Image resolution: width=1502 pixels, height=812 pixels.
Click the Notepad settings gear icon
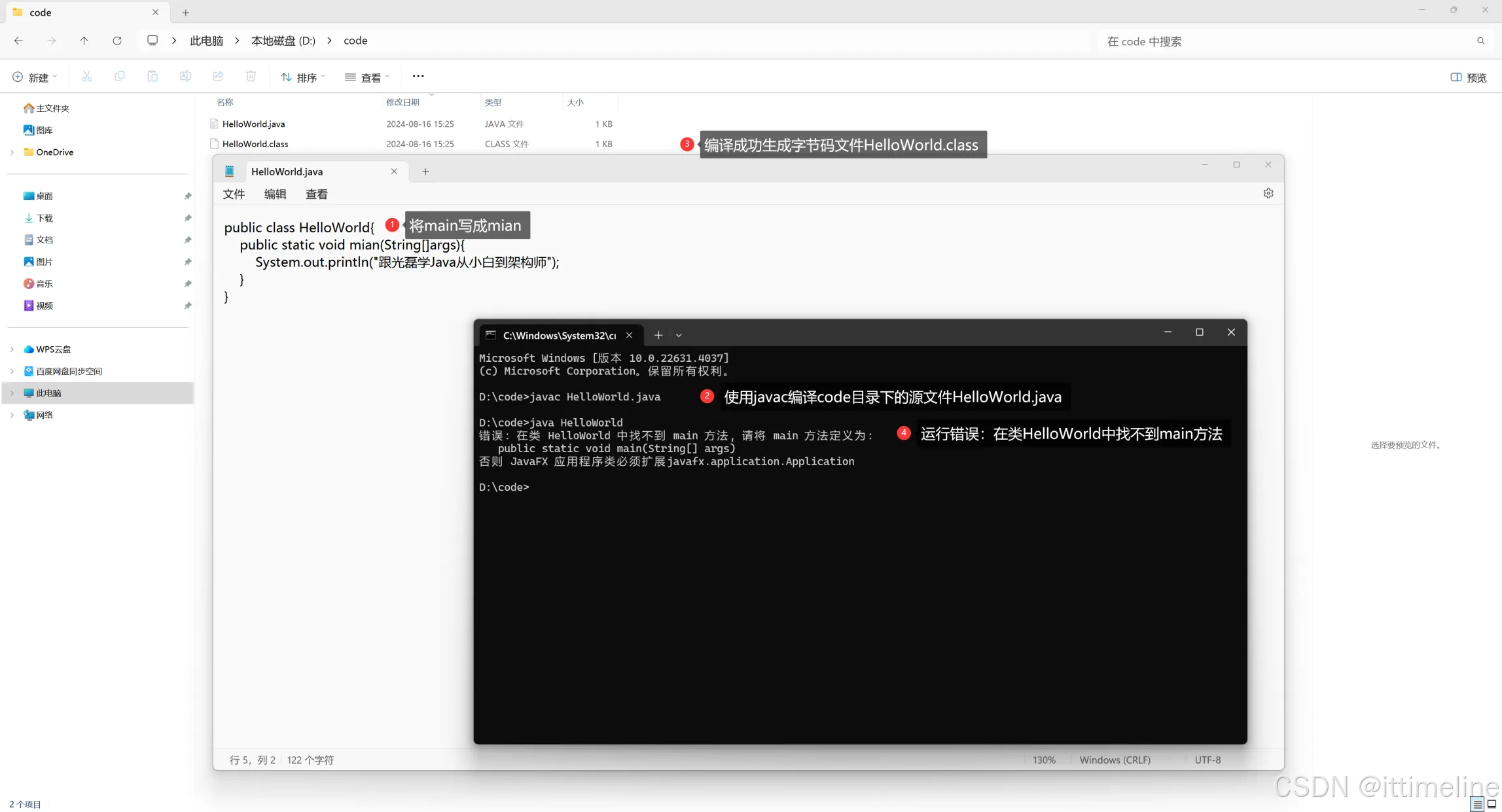[1268, 194]
